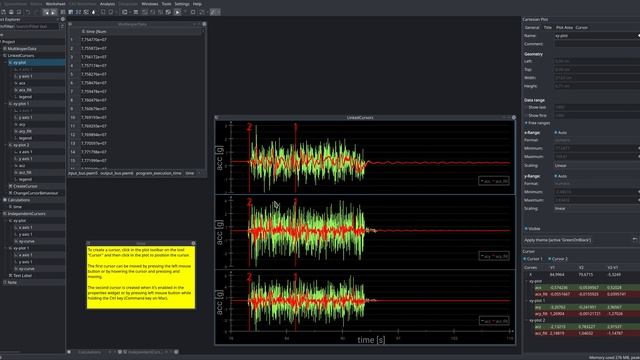640x360 pixels.
Task: Toggle the x-Range Auto checkbox
Action: (556, 133)
